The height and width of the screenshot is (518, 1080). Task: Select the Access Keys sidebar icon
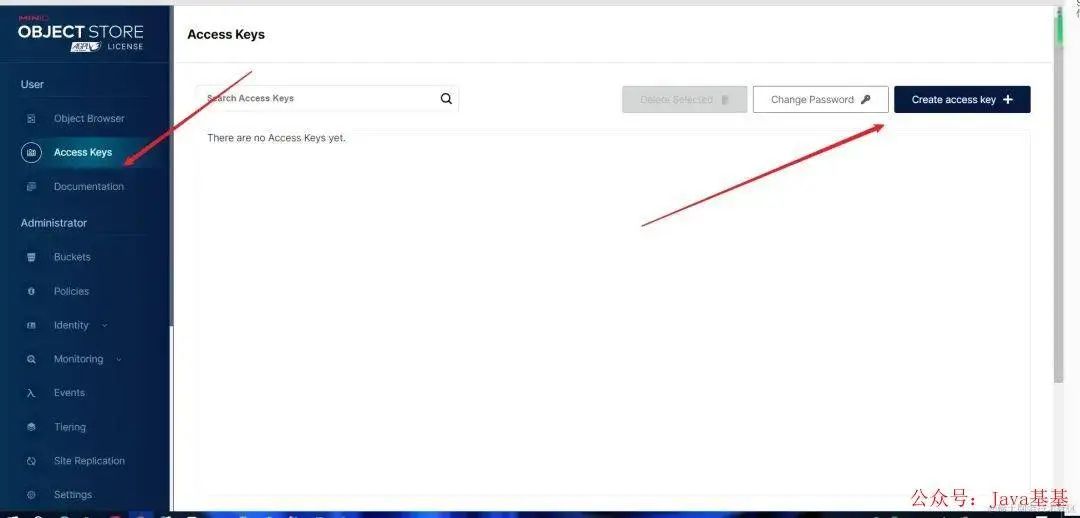click(31, 152)
